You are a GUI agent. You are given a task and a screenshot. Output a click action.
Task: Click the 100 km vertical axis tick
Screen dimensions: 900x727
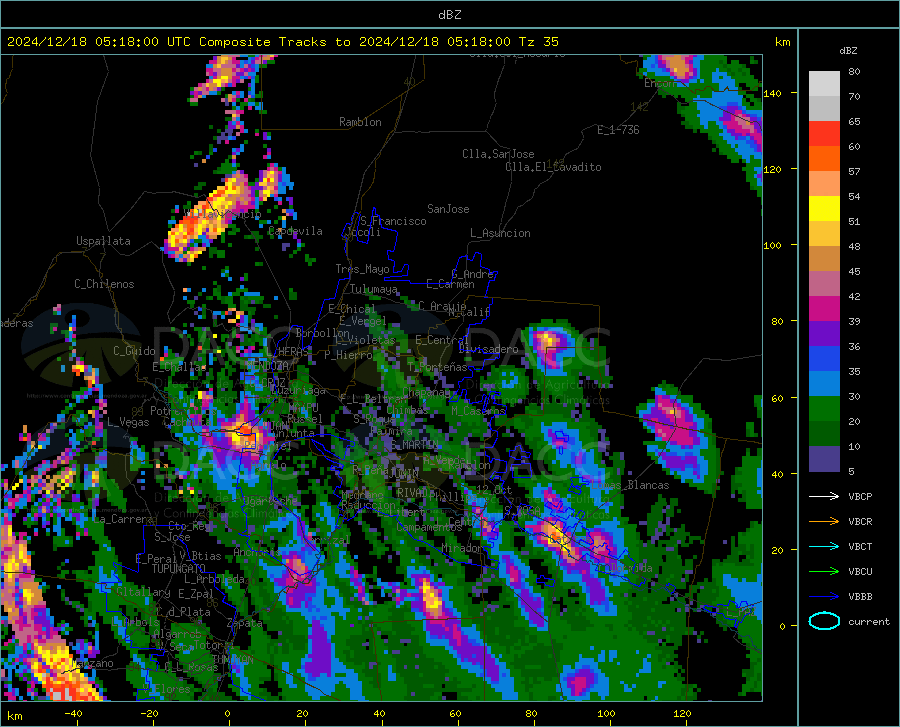(773, 245)
